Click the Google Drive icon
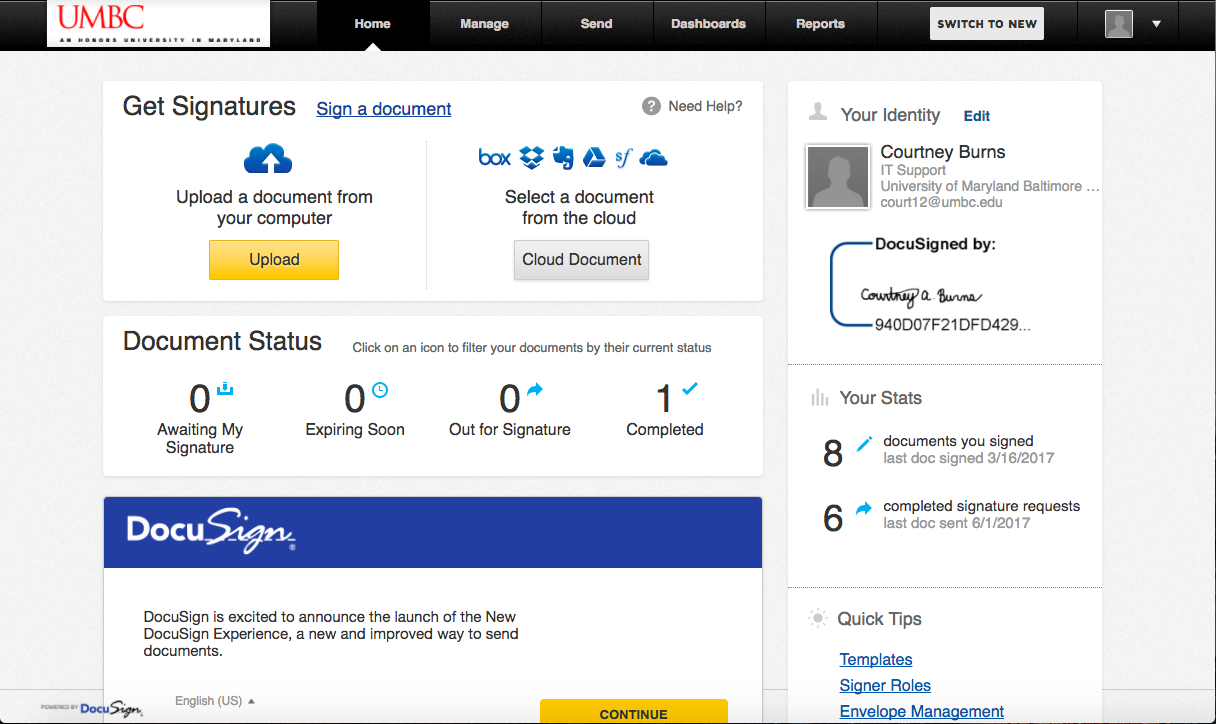This screenshot has width=1216, height=724. click(x=594, y=157)
